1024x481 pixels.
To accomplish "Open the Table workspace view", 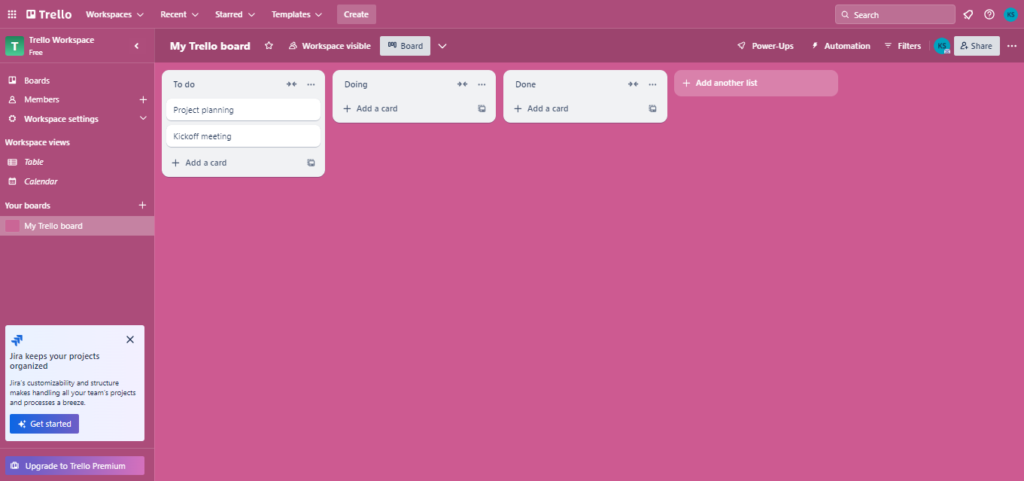I will [x=34, y=162].
